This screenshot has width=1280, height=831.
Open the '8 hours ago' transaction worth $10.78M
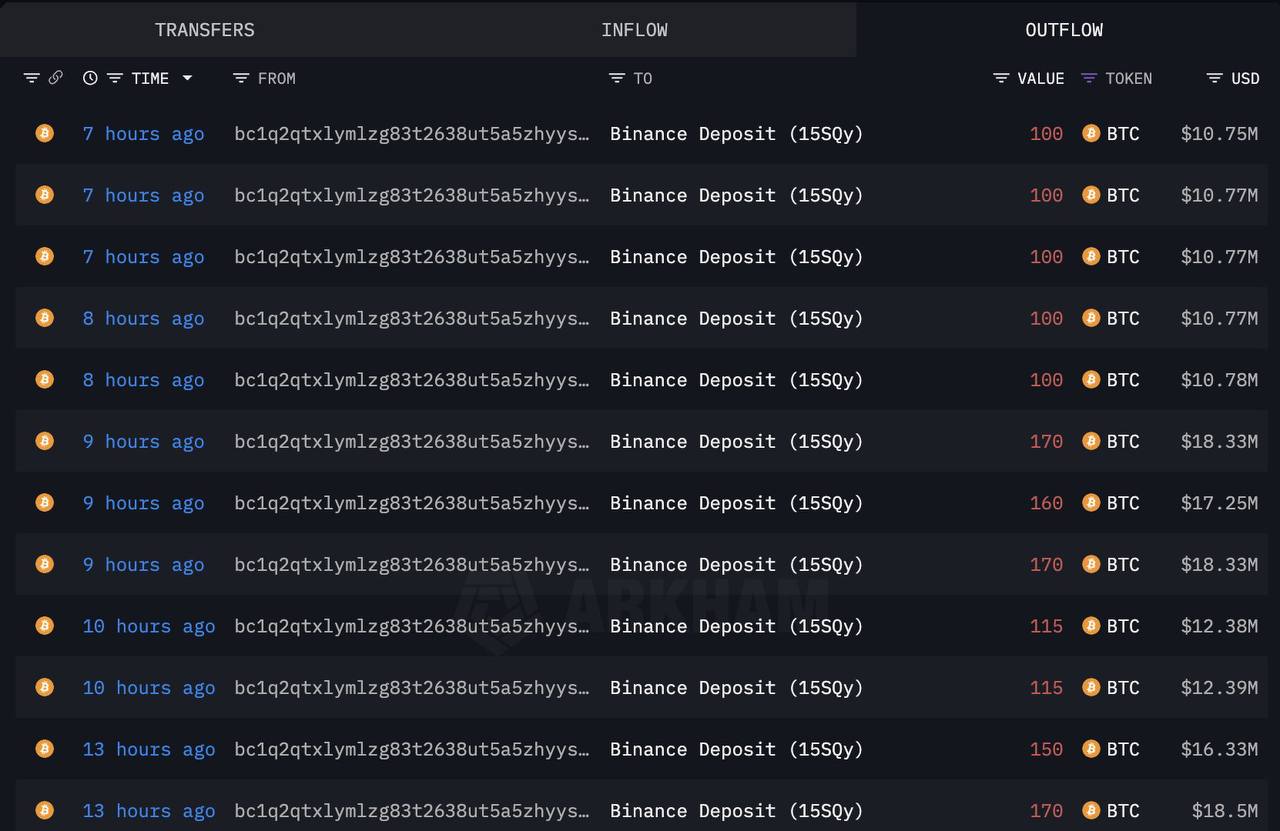coord(143,380)
